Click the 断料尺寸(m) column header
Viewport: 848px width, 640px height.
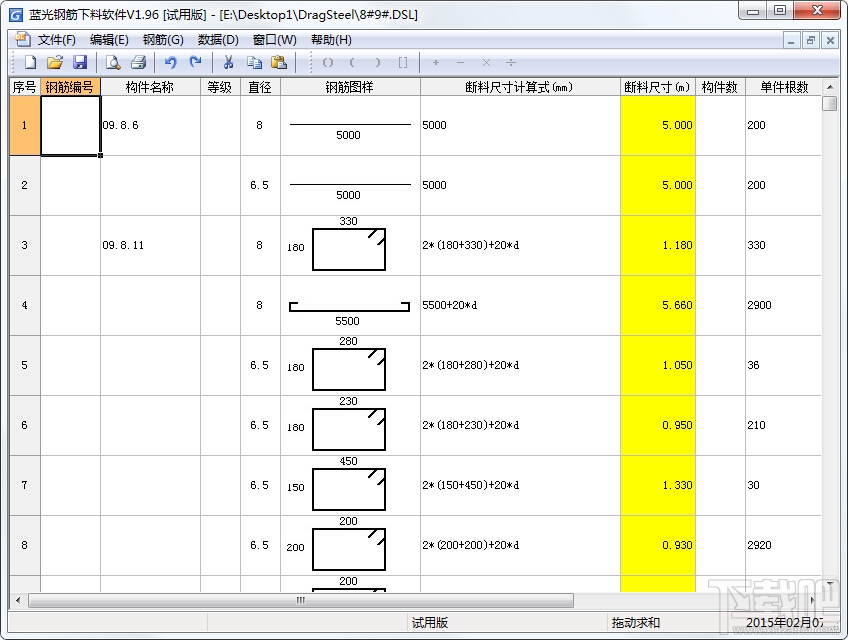[x=658, y=87]
